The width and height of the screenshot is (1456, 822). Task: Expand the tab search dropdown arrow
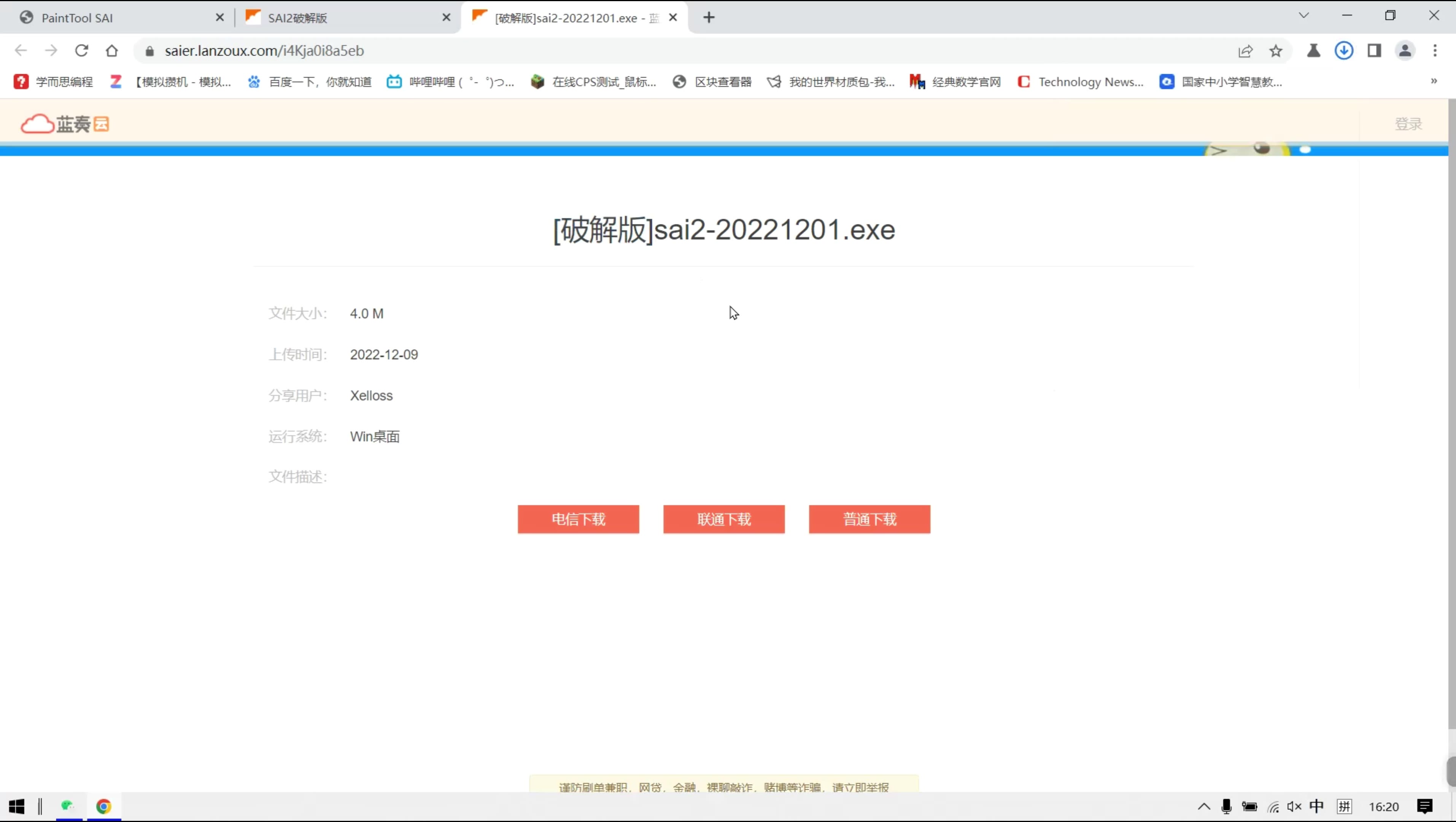point(1304,16)
